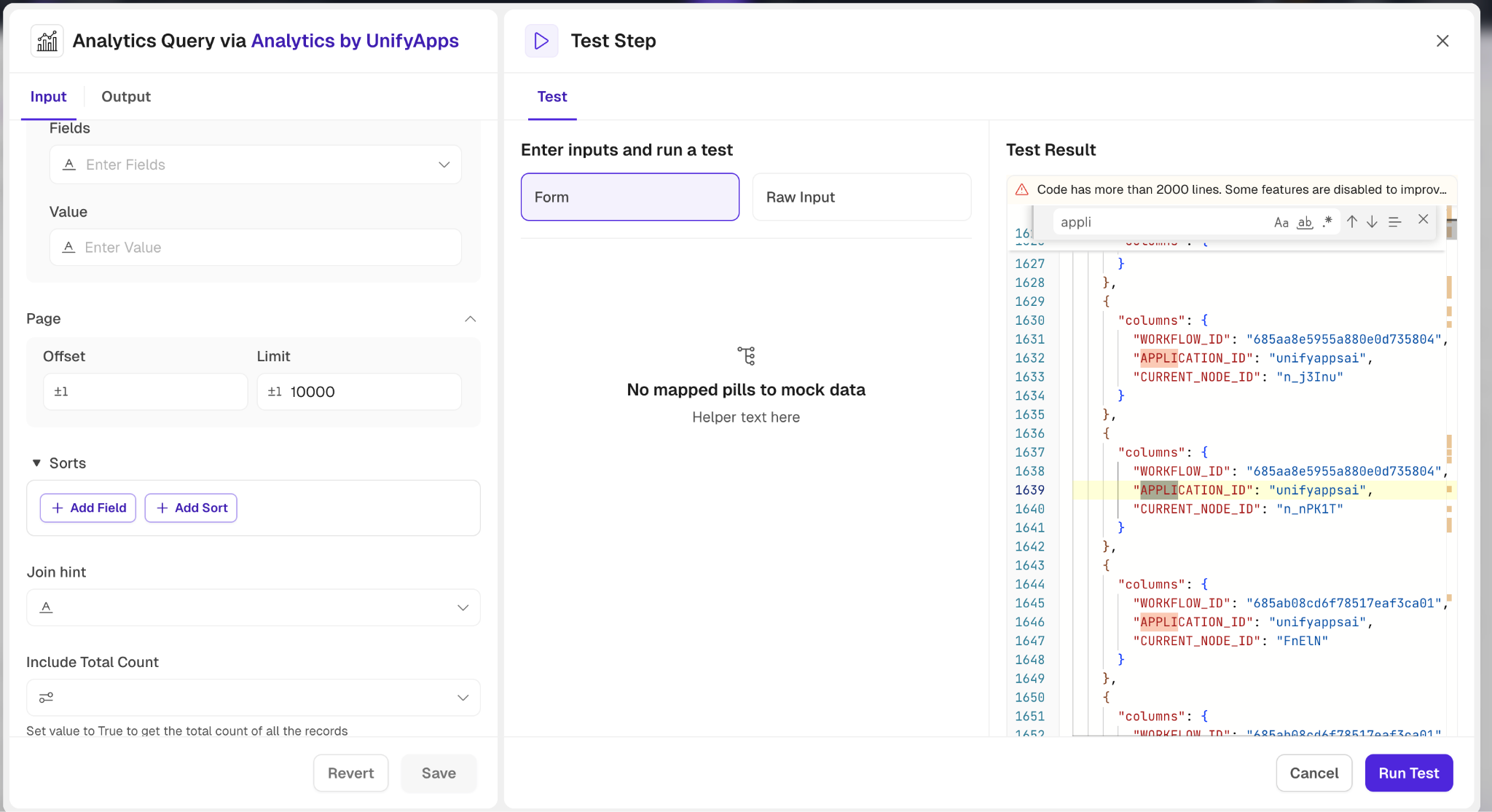Collapse the Page section chevron
1492x812 pixels.
(470, 319)
